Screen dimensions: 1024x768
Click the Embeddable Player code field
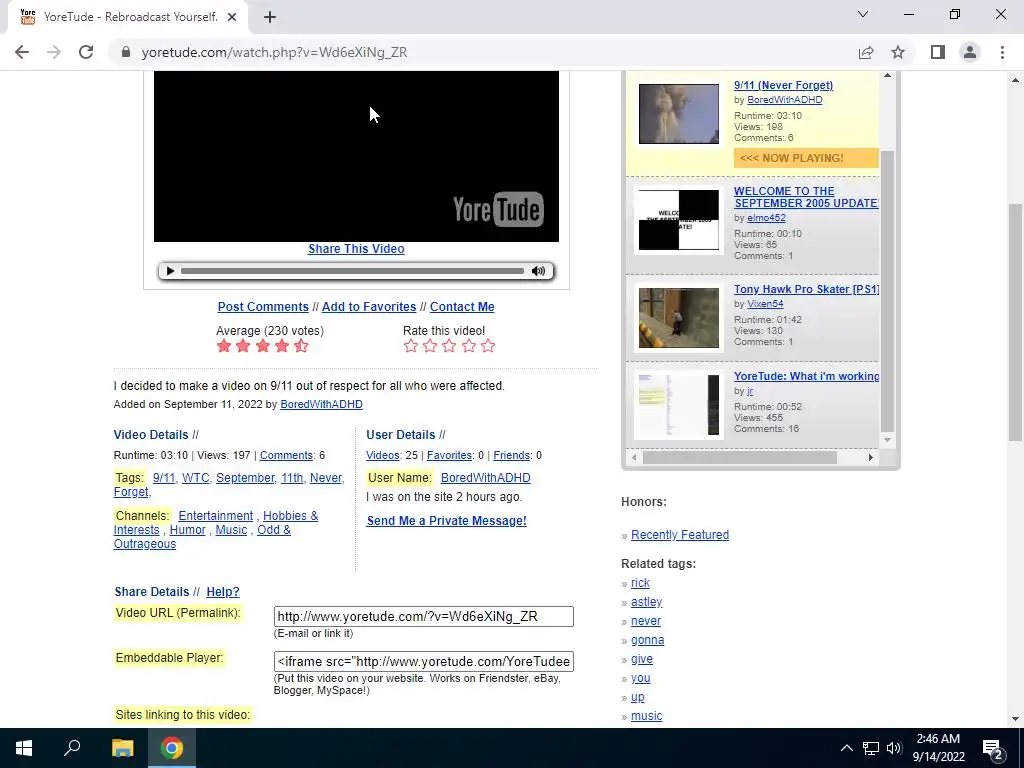coord(423,662)
